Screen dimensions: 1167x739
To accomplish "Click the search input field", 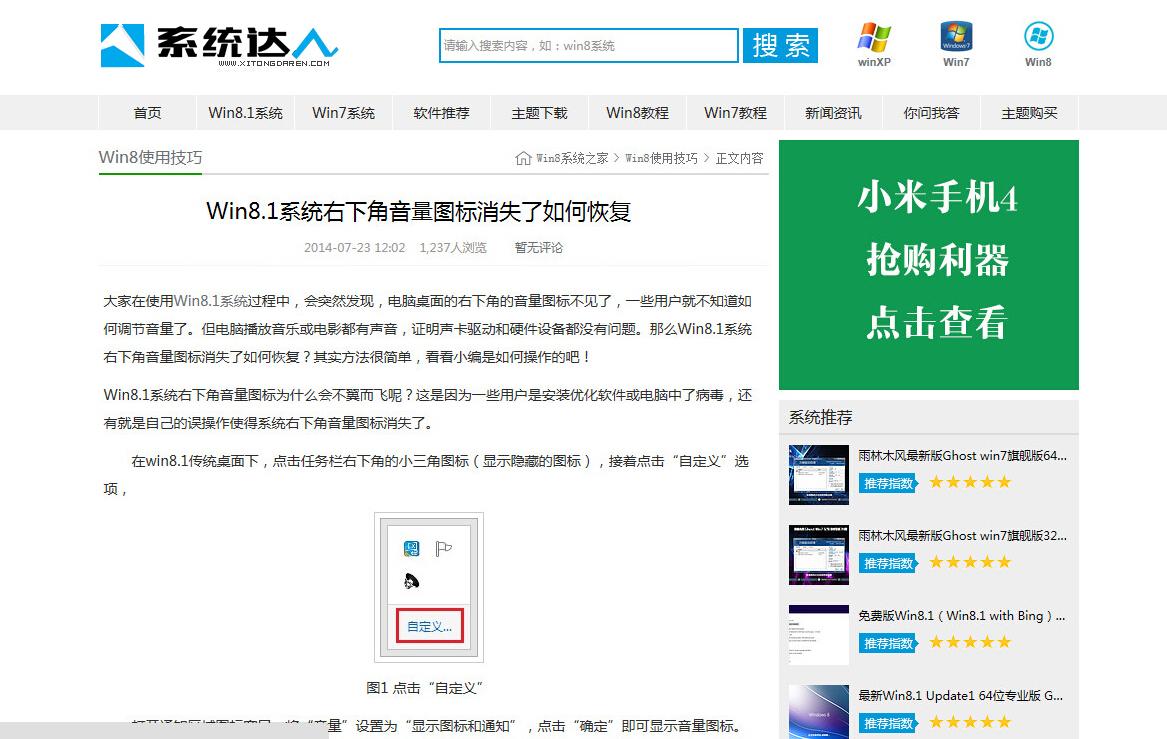I will 588,45.
